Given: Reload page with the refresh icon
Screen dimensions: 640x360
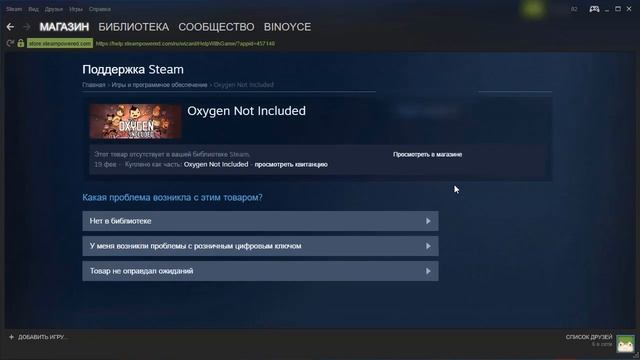Looking at the screenshot, I should tap(10, 43).
